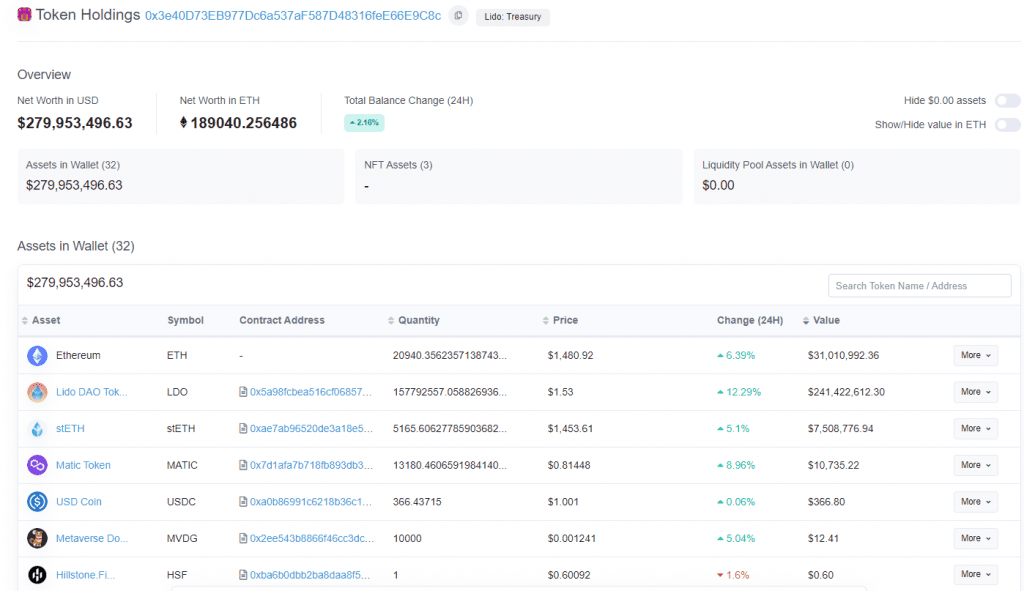Image resolution: width=1024 pixels, height=591 pixels.
Task: Copy the treasury wallet address icon
Action: 458,16
